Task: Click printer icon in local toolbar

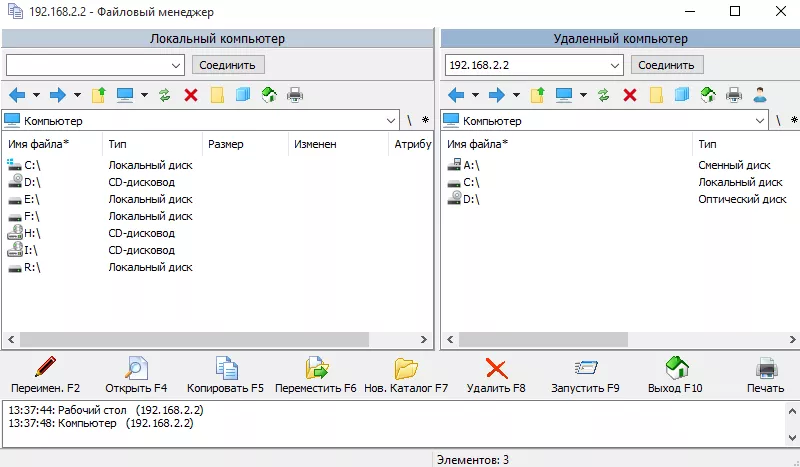Action: (x=295, y=95)
